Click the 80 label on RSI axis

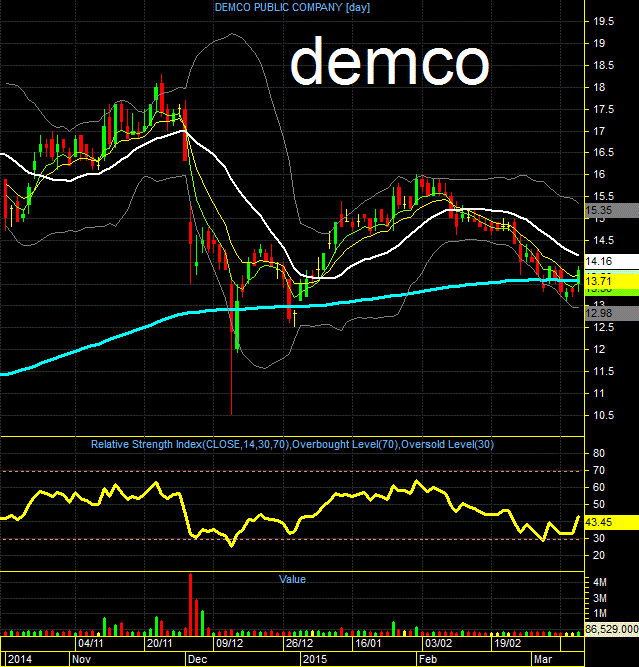point(599,453)
